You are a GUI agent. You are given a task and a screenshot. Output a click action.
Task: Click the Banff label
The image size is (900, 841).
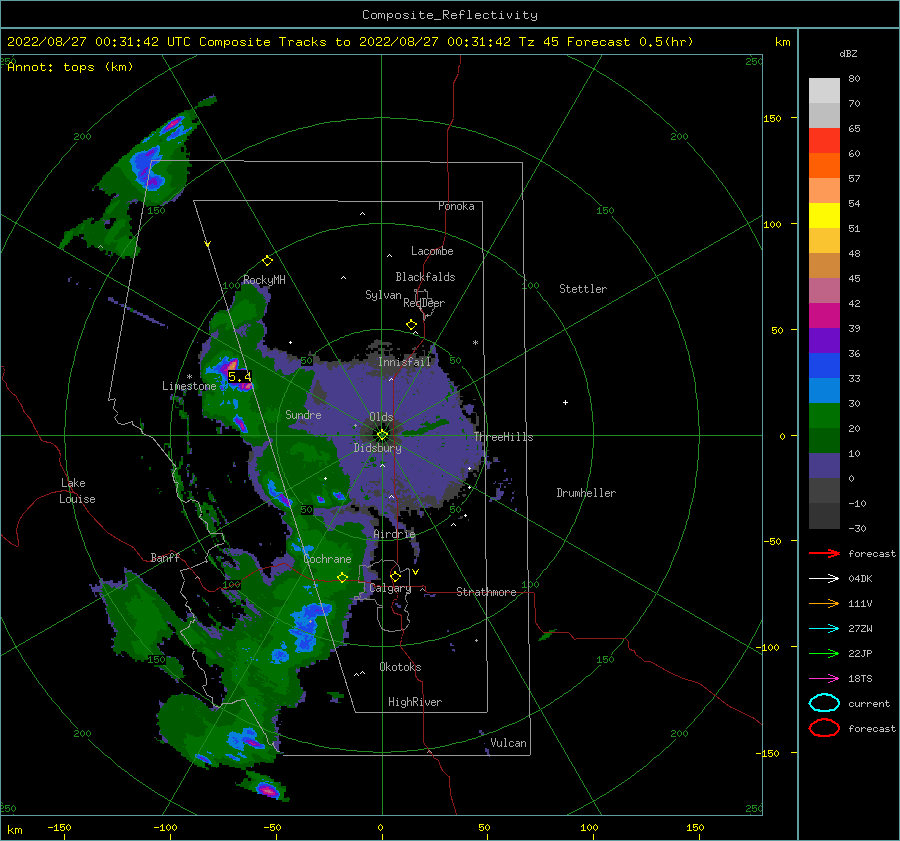(165, 558)
